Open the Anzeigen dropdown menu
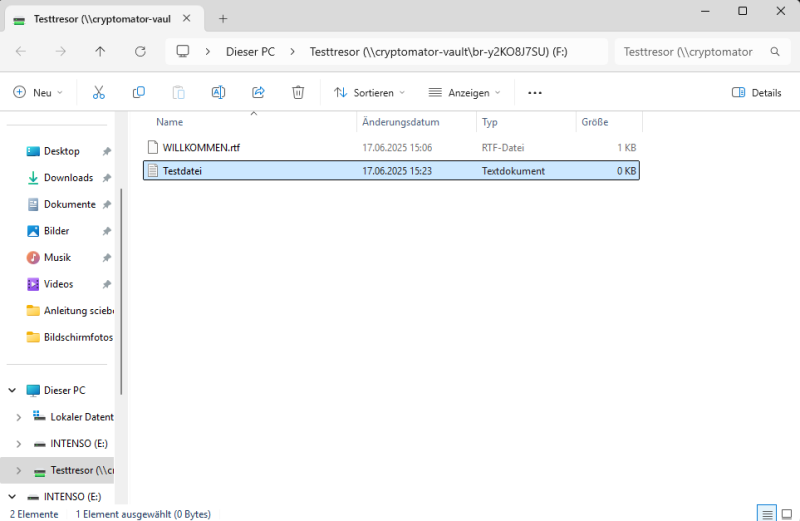 coord(464,92)
